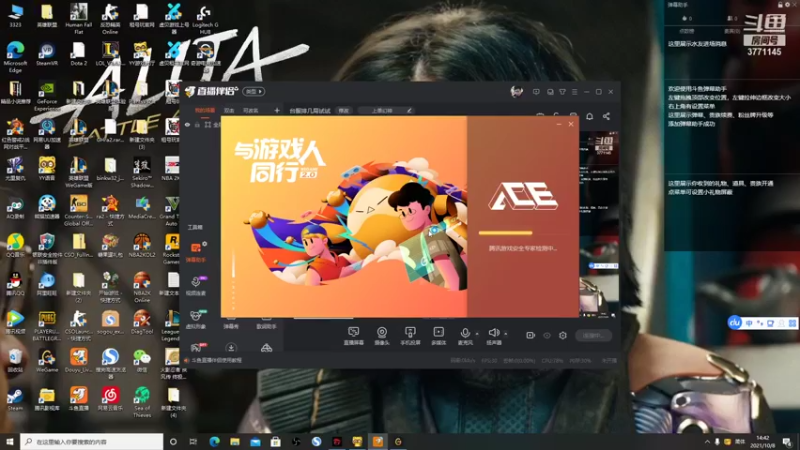Open 弹幕助手 small gear settings in sidebar
The image size is (800, 450).
click(x=205, y=244)
